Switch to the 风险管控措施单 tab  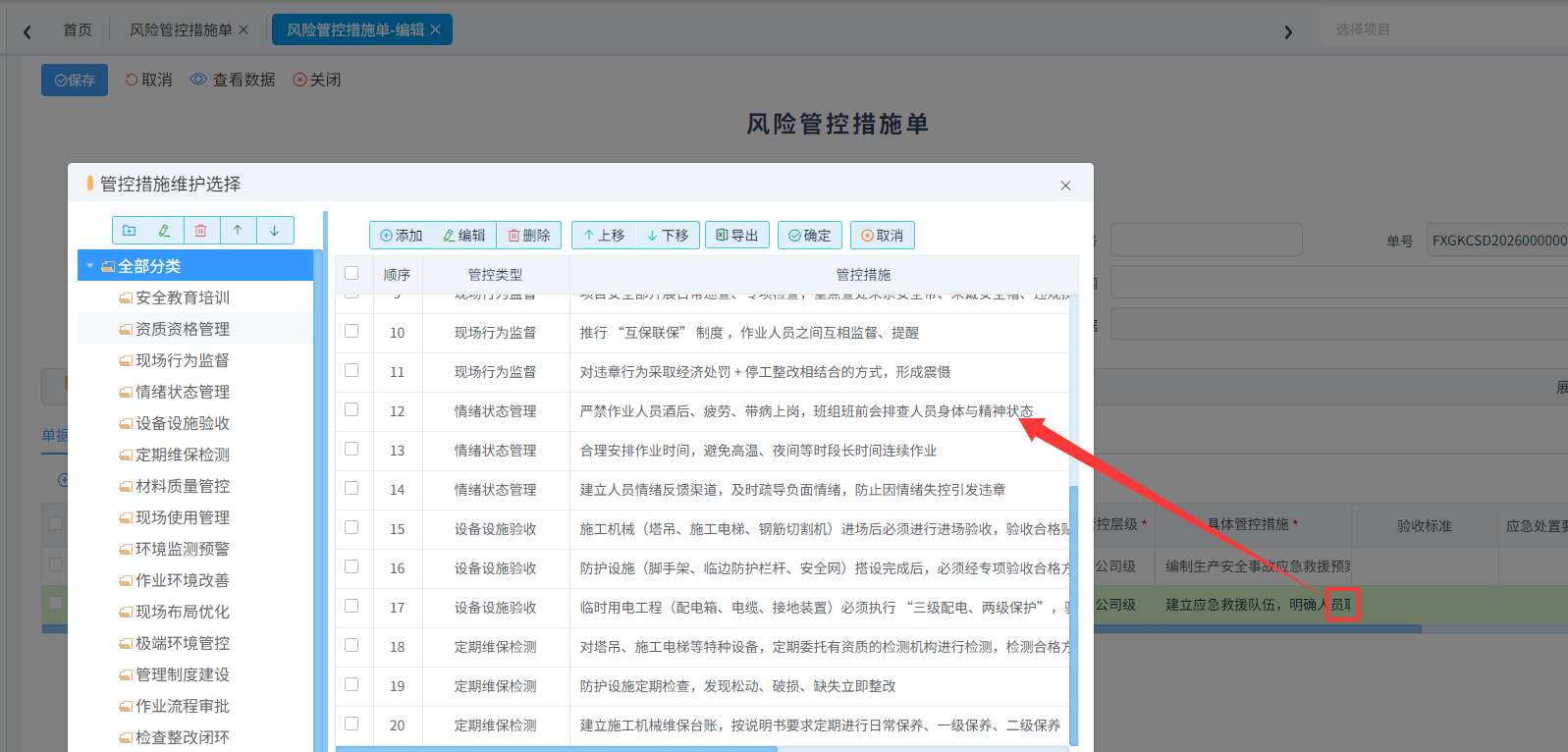coord(181,30)
